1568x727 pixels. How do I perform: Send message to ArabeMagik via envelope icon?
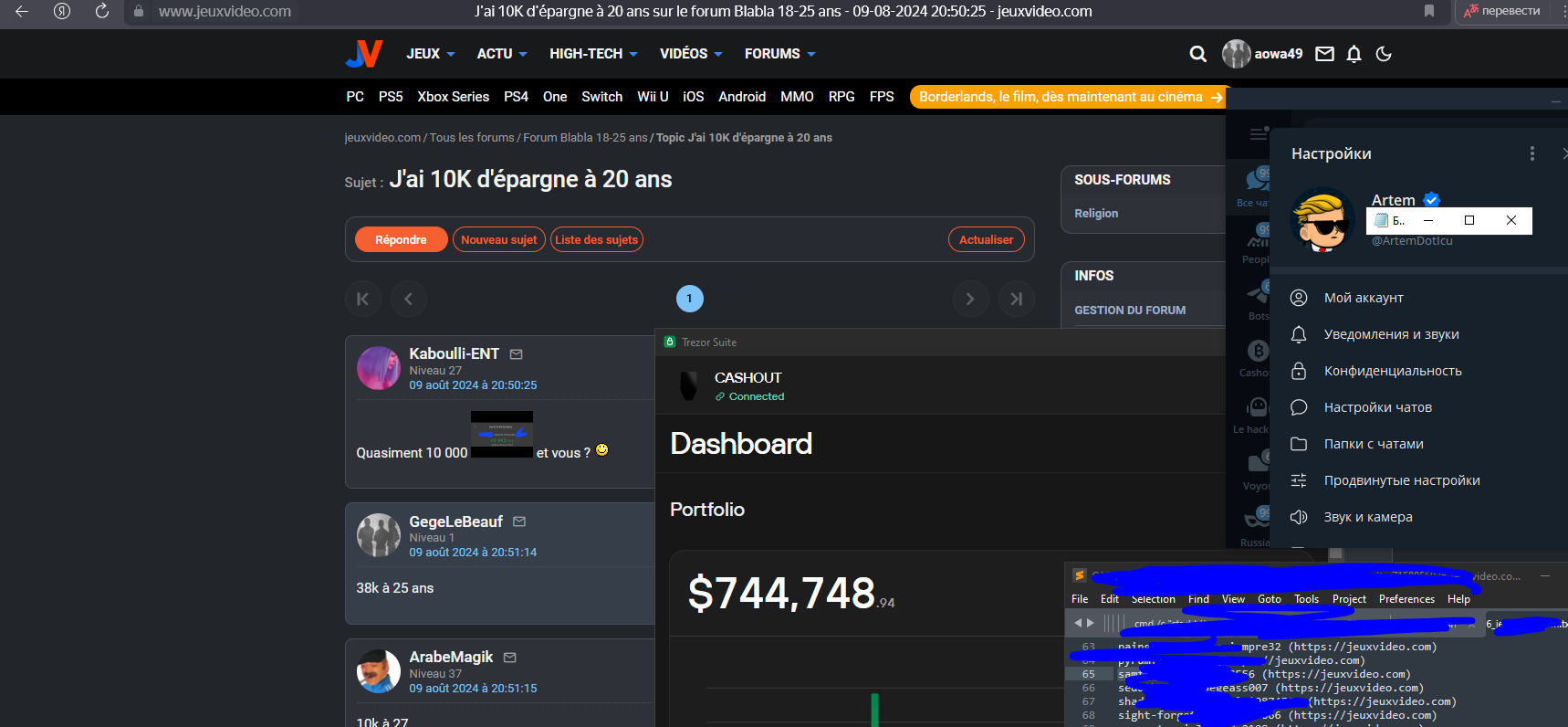point(509,658)
